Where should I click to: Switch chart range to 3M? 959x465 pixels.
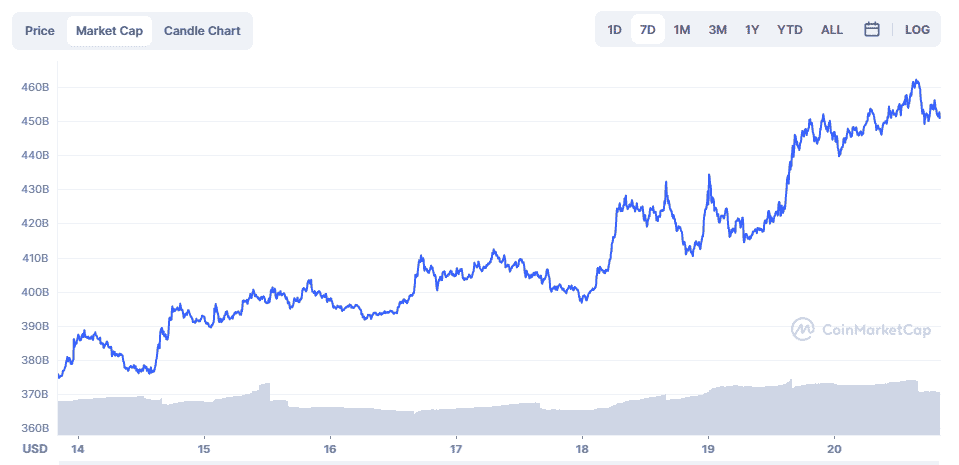click(x=717, y=30)
